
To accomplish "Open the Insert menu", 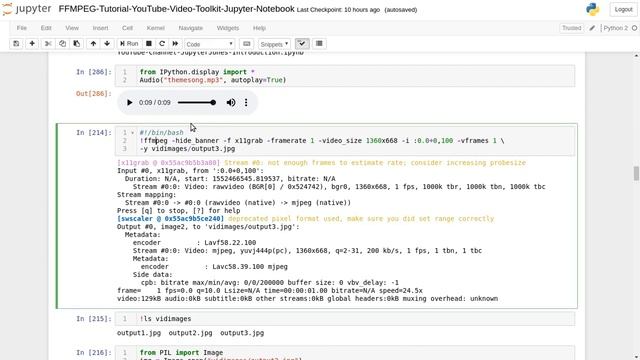I will click(x=100, y=28).
